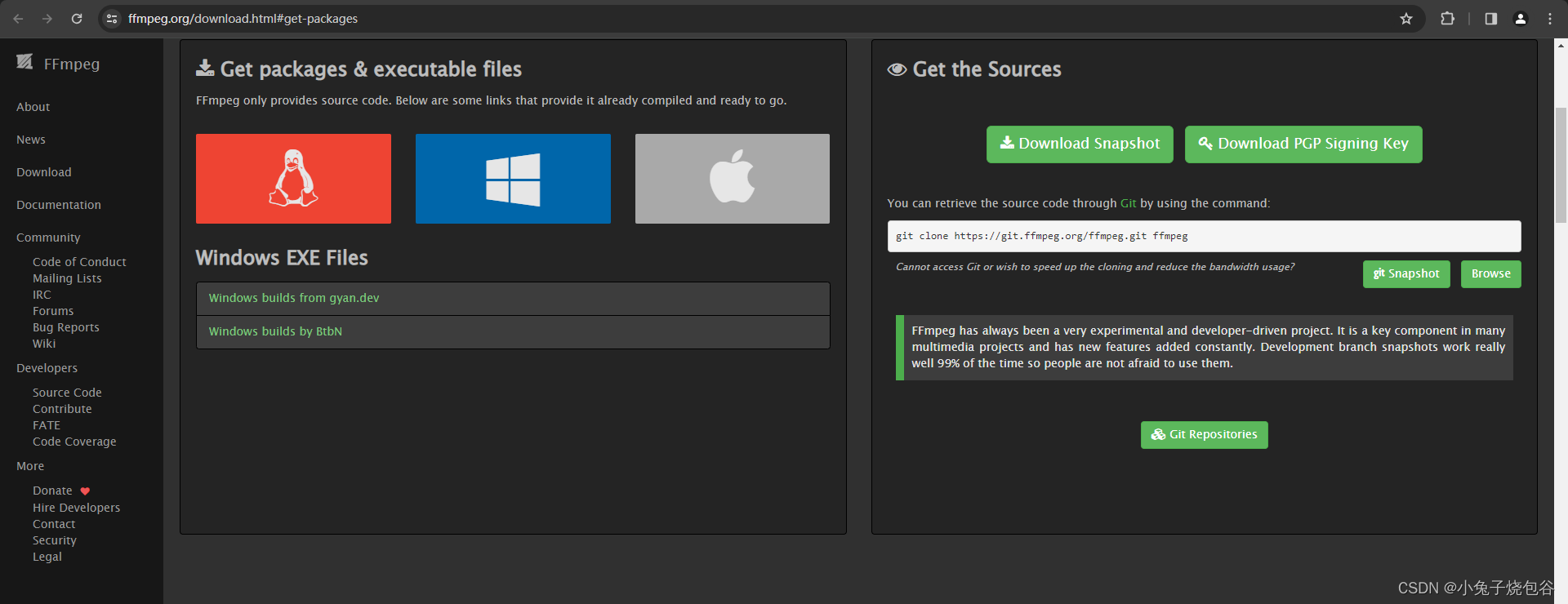Click Download PGP Signing Key button
This screenshot has width=1568, height=604.
(1303, 144)
